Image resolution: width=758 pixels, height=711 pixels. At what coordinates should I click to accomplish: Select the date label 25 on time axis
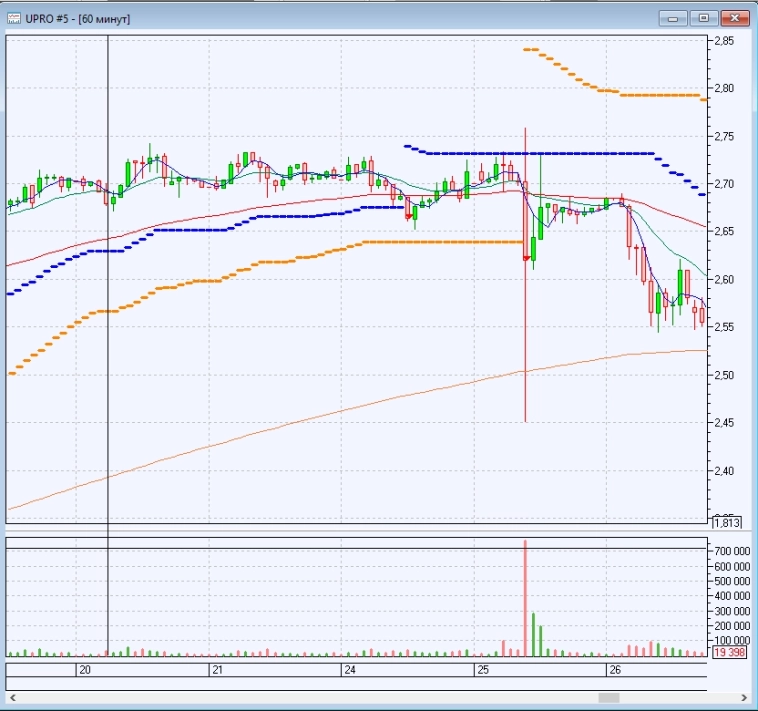pyautogui.click(x=482, y=670)
